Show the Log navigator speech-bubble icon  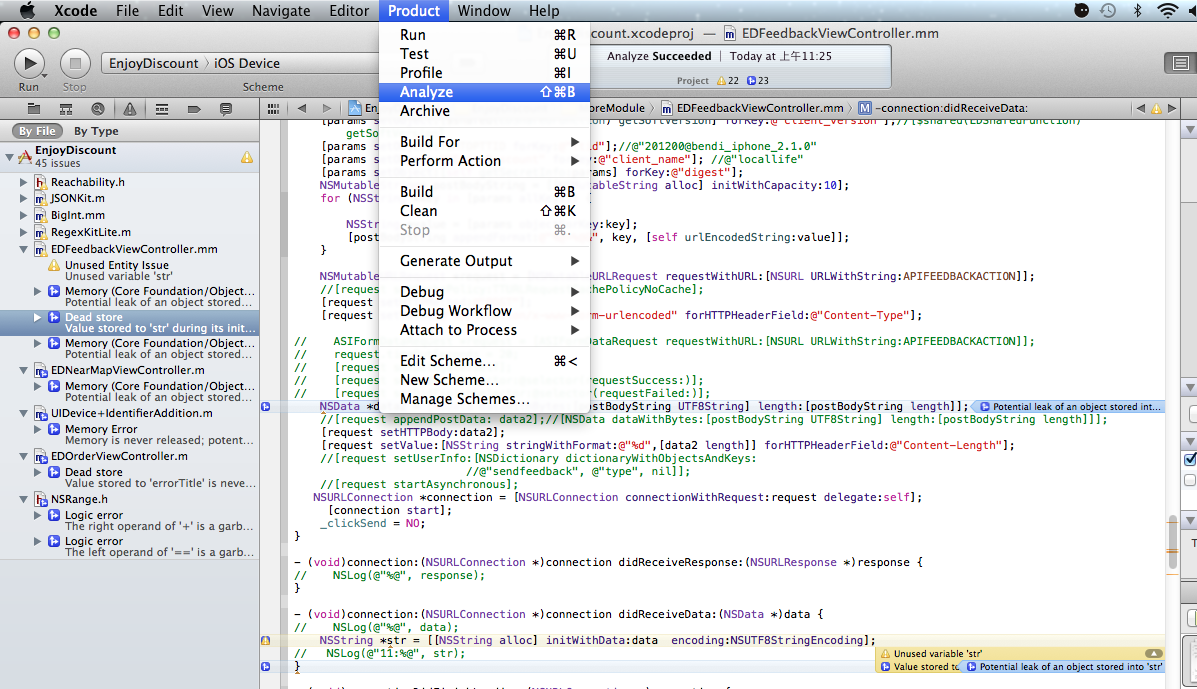point(226,108)
